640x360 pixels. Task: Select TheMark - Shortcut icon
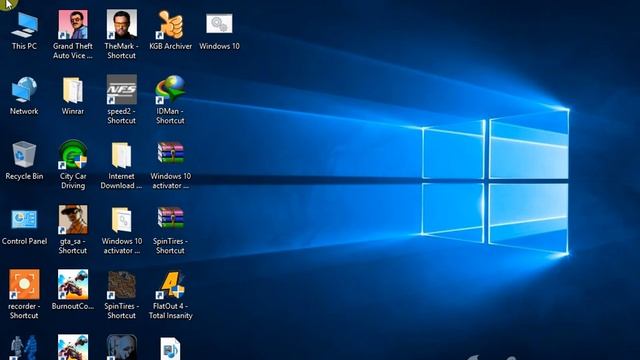121,24
